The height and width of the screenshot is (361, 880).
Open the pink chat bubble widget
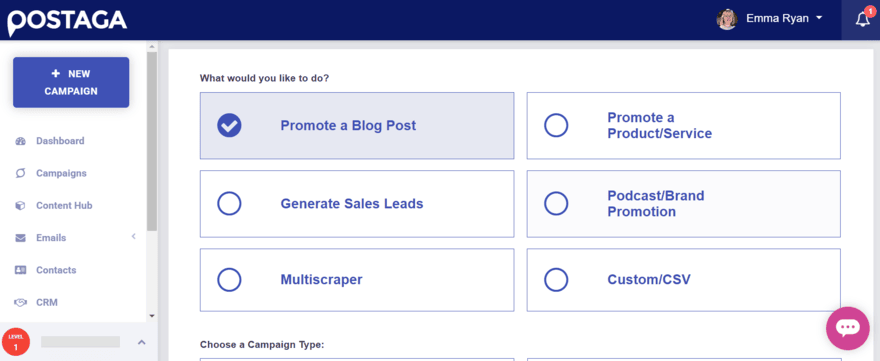point(847,328)
